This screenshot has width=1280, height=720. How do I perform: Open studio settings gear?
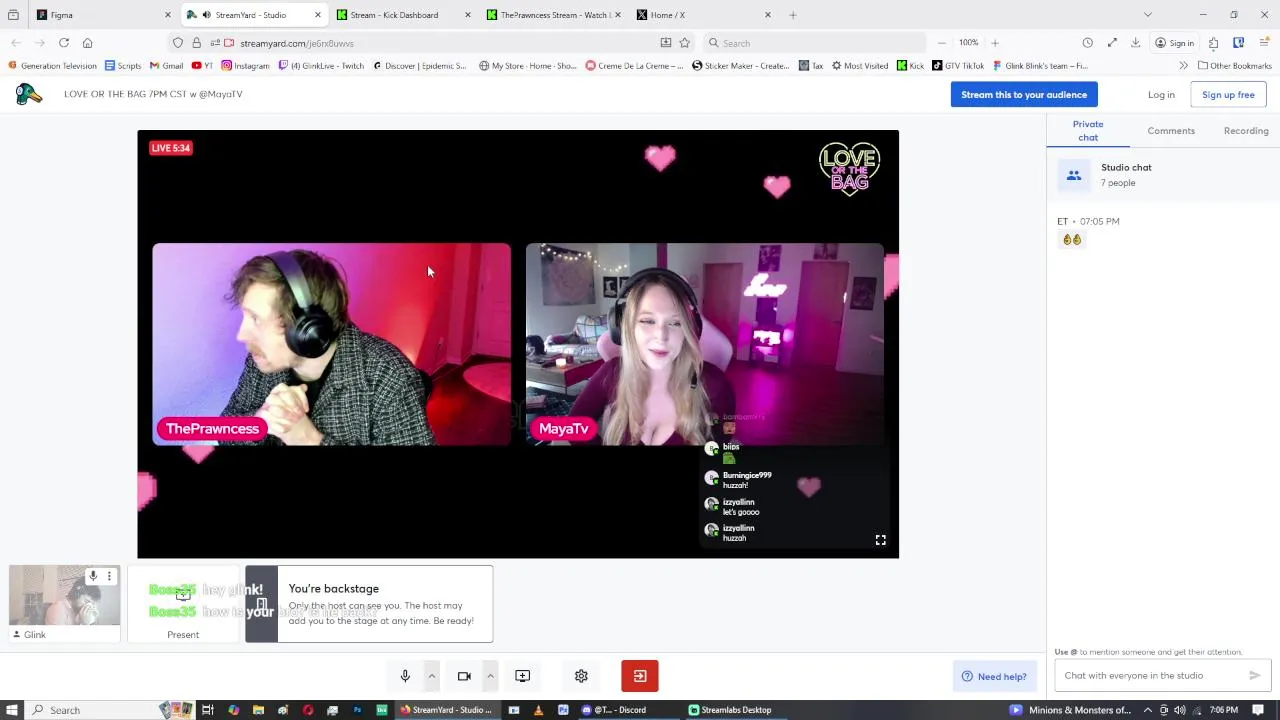(x=581, y=676)
